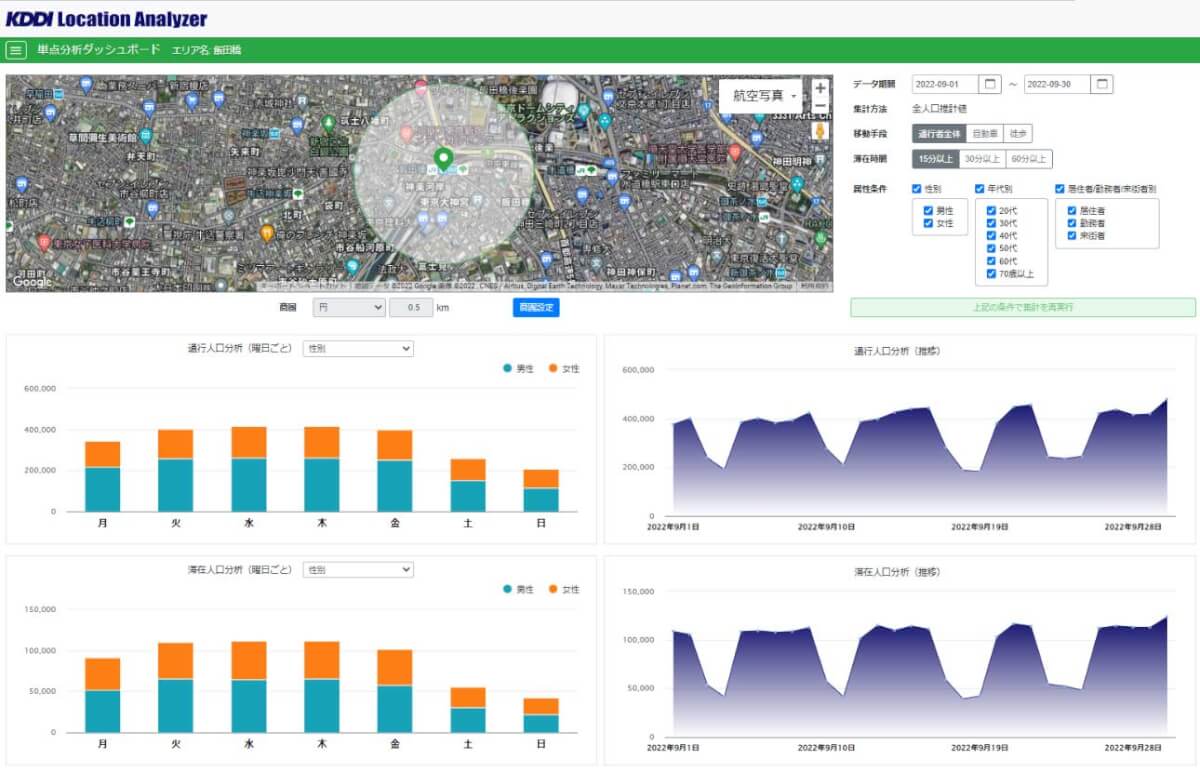Click the green location pin on map

click(443, 158)
